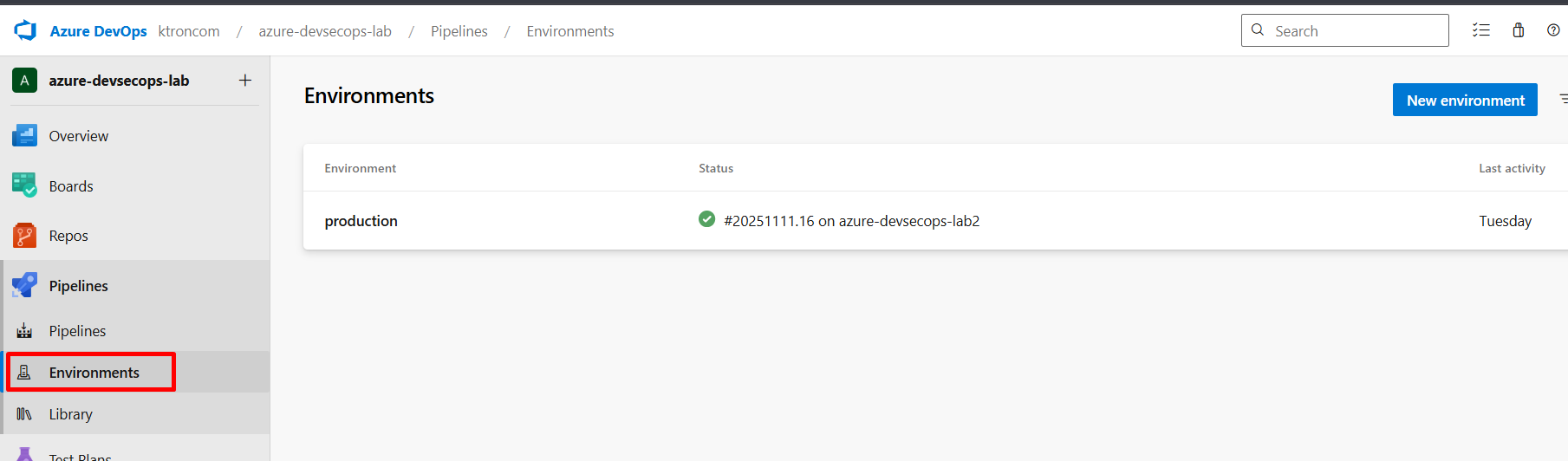Open the Overview hub icon
The height and width of the screenshot is (461, 1568).
coord(24,136)
